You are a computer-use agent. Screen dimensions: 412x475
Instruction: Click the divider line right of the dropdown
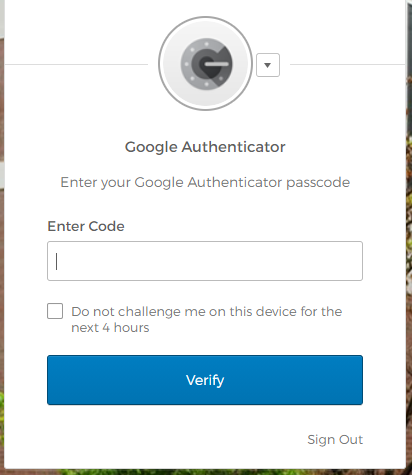[347, 64]
